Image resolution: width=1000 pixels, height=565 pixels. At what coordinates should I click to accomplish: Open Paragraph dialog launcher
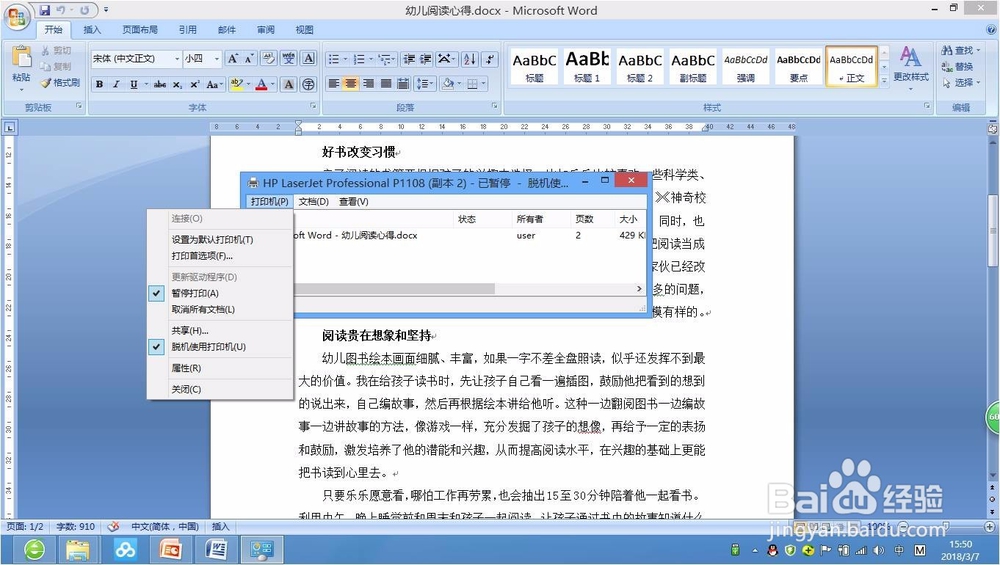pyautogui.click(x=494, y=106)
